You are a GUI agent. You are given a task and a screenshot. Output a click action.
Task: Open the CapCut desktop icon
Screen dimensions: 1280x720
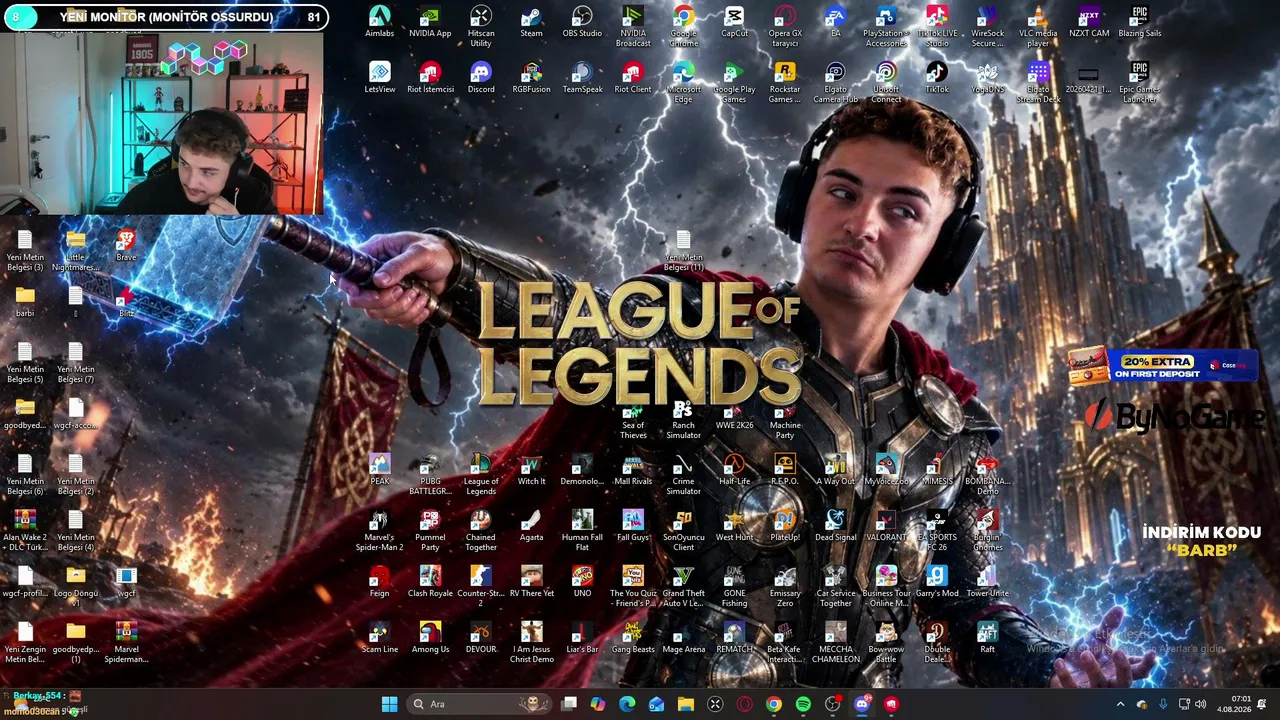(734, 22)
